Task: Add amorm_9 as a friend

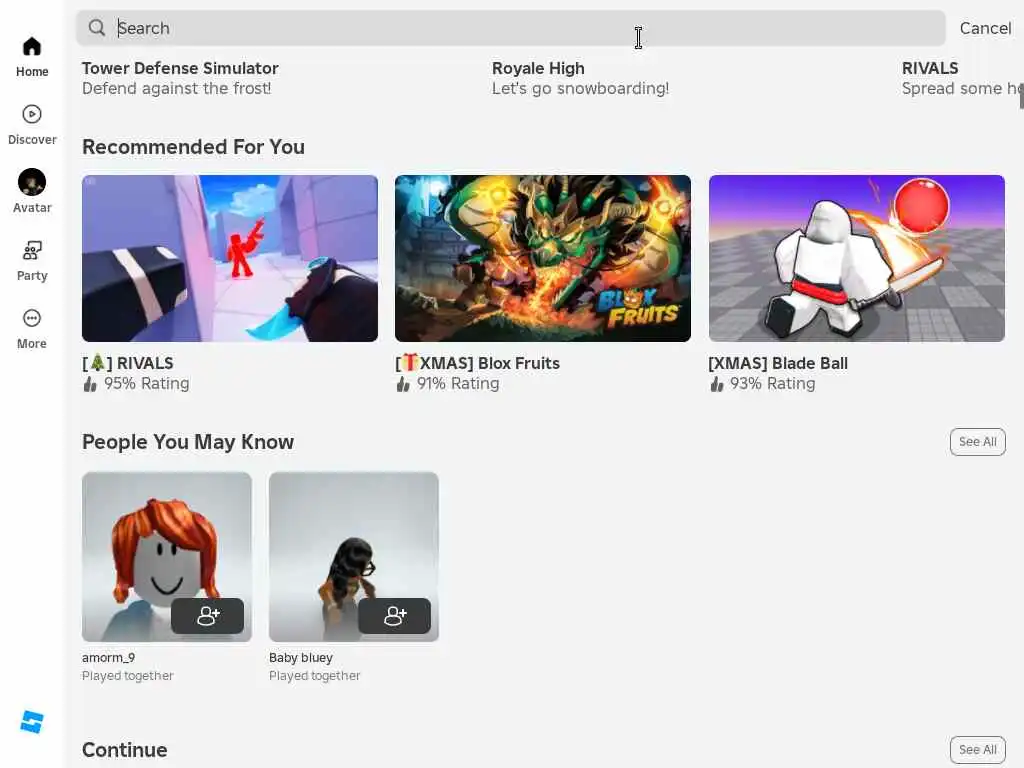Action: coord(208,615)
